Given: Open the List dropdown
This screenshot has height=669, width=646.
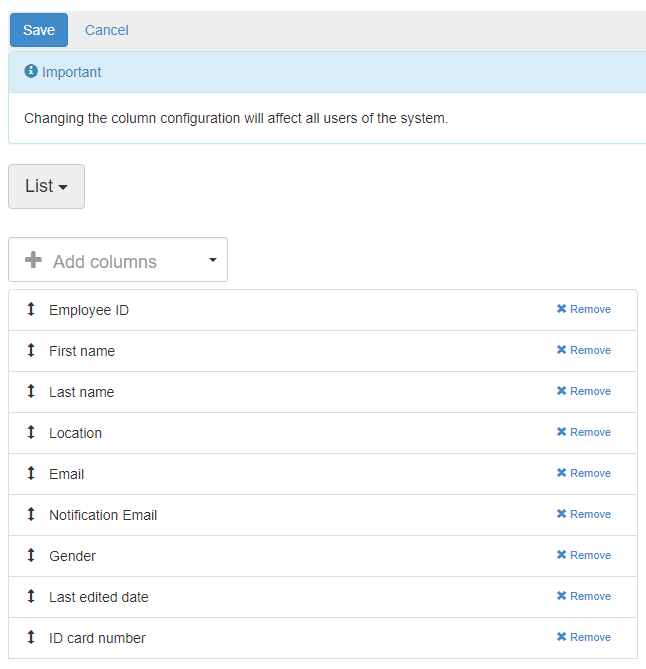Looking at the screenshot, I should (46, 186).
